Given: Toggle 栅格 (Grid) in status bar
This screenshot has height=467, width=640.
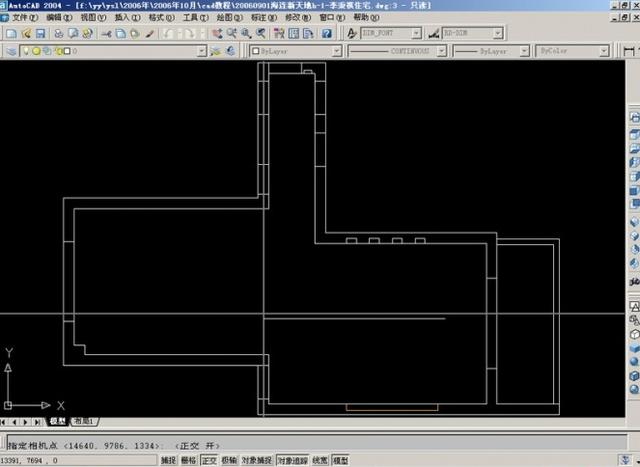Looking at the screenshot, I should coord(188,460).
